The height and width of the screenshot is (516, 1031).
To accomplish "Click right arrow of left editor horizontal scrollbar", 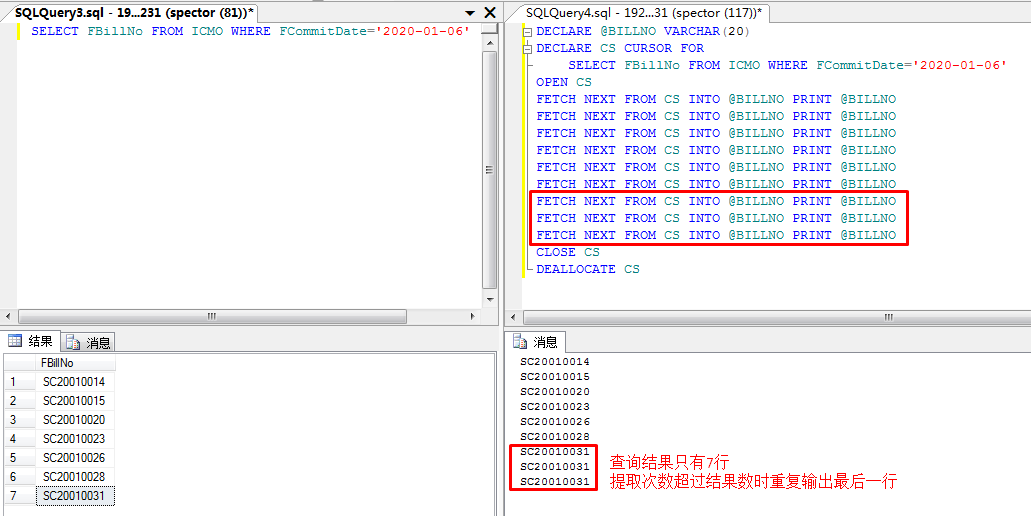I will coord(473,316).
